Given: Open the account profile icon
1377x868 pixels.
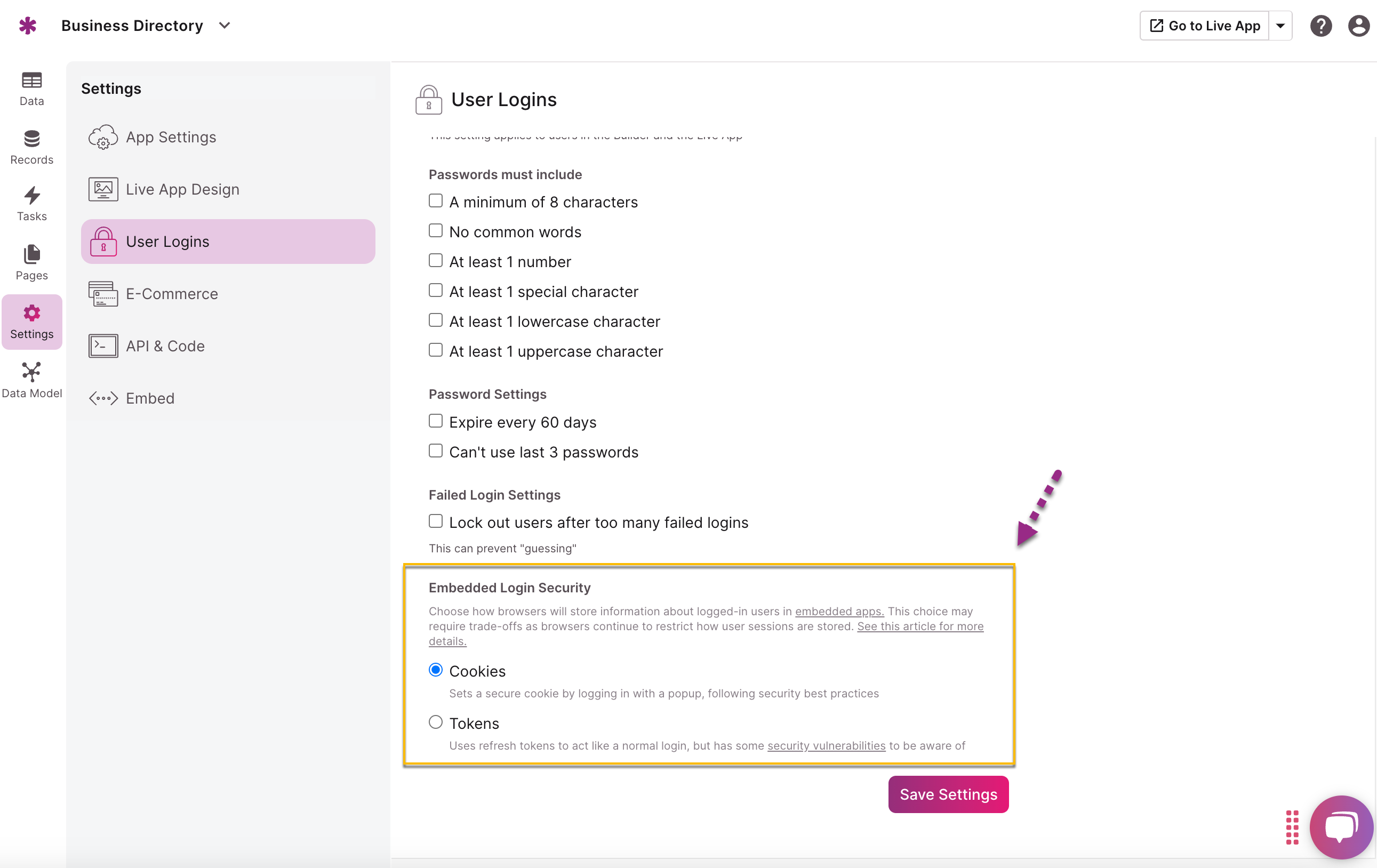Looking at the screenshot, I should click(x=1358, y=26).
